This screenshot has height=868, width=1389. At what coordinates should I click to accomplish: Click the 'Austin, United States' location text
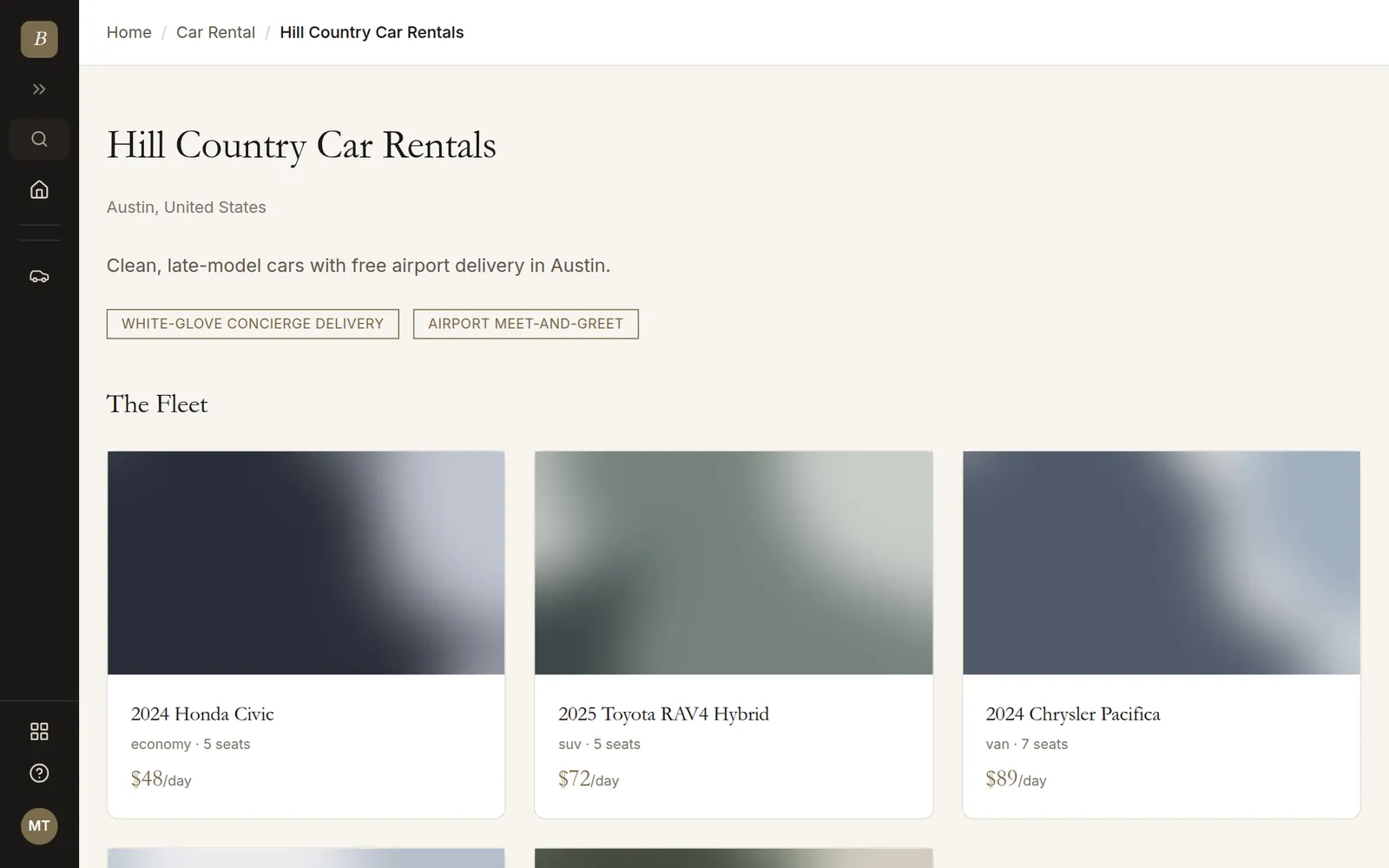(187, 207)
